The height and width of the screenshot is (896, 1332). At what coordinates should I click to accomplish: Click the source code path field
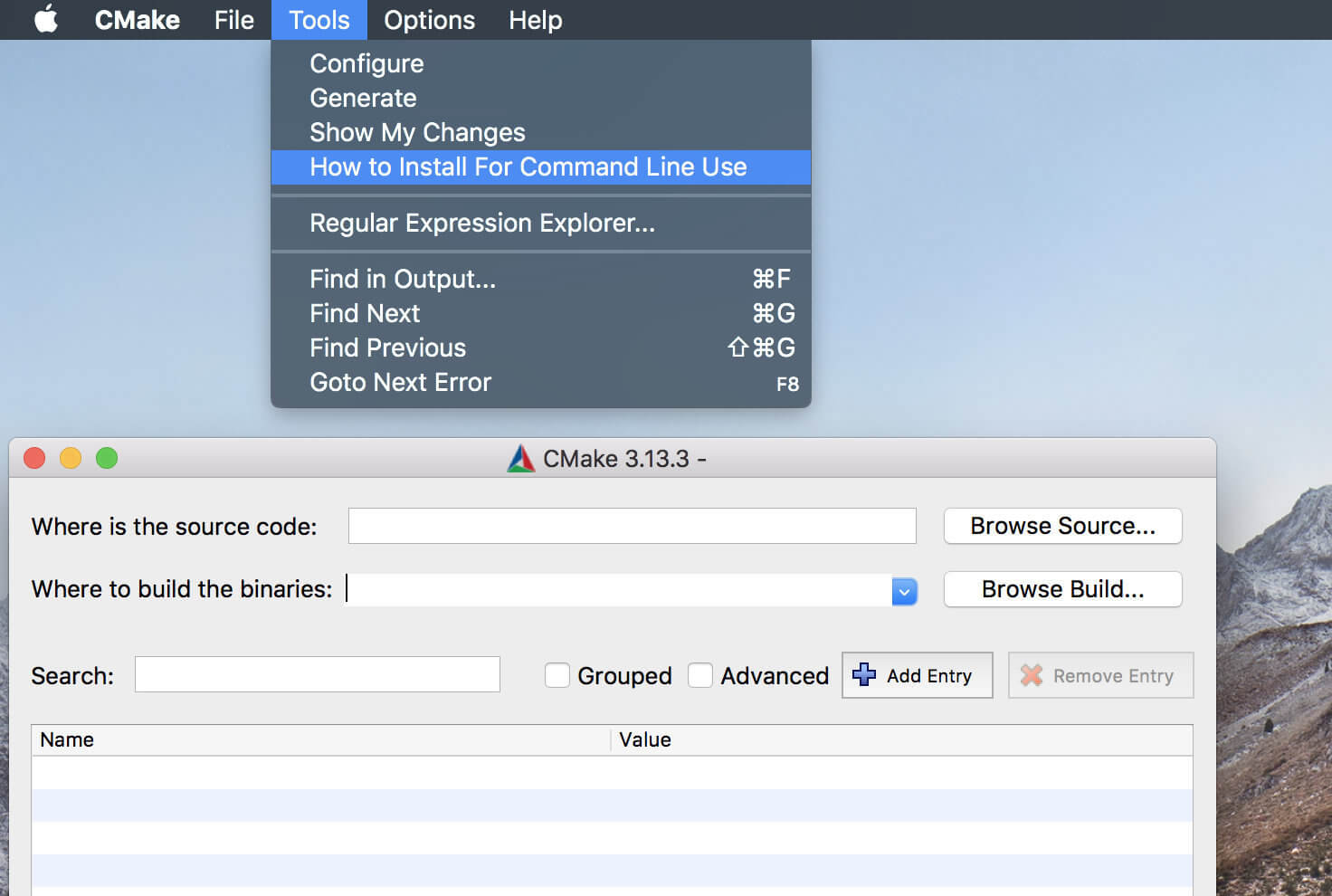pos(633,526)
